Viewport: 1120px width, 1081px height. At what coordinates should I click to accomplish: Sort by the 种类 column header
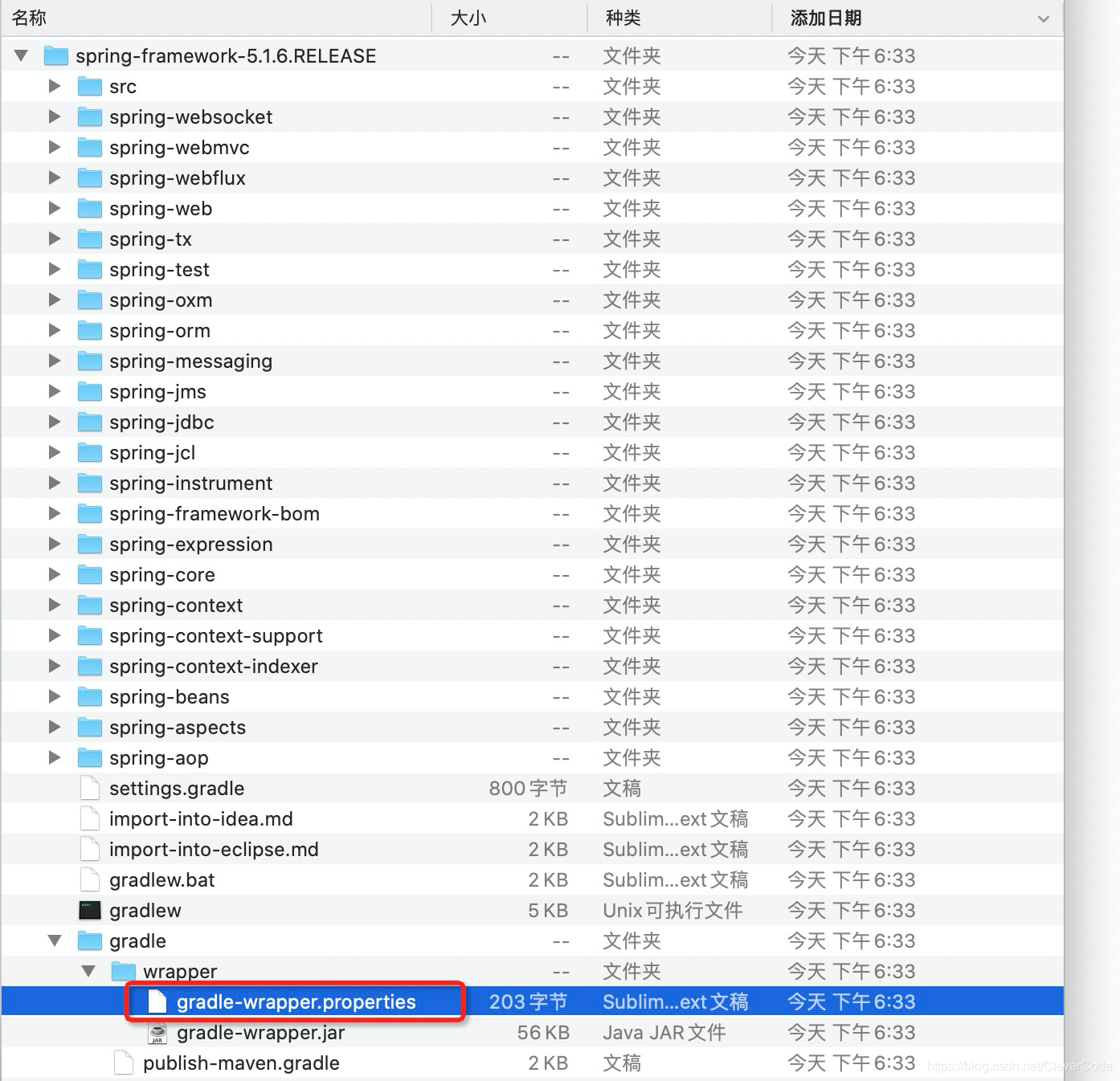click(x=623, y=18)
